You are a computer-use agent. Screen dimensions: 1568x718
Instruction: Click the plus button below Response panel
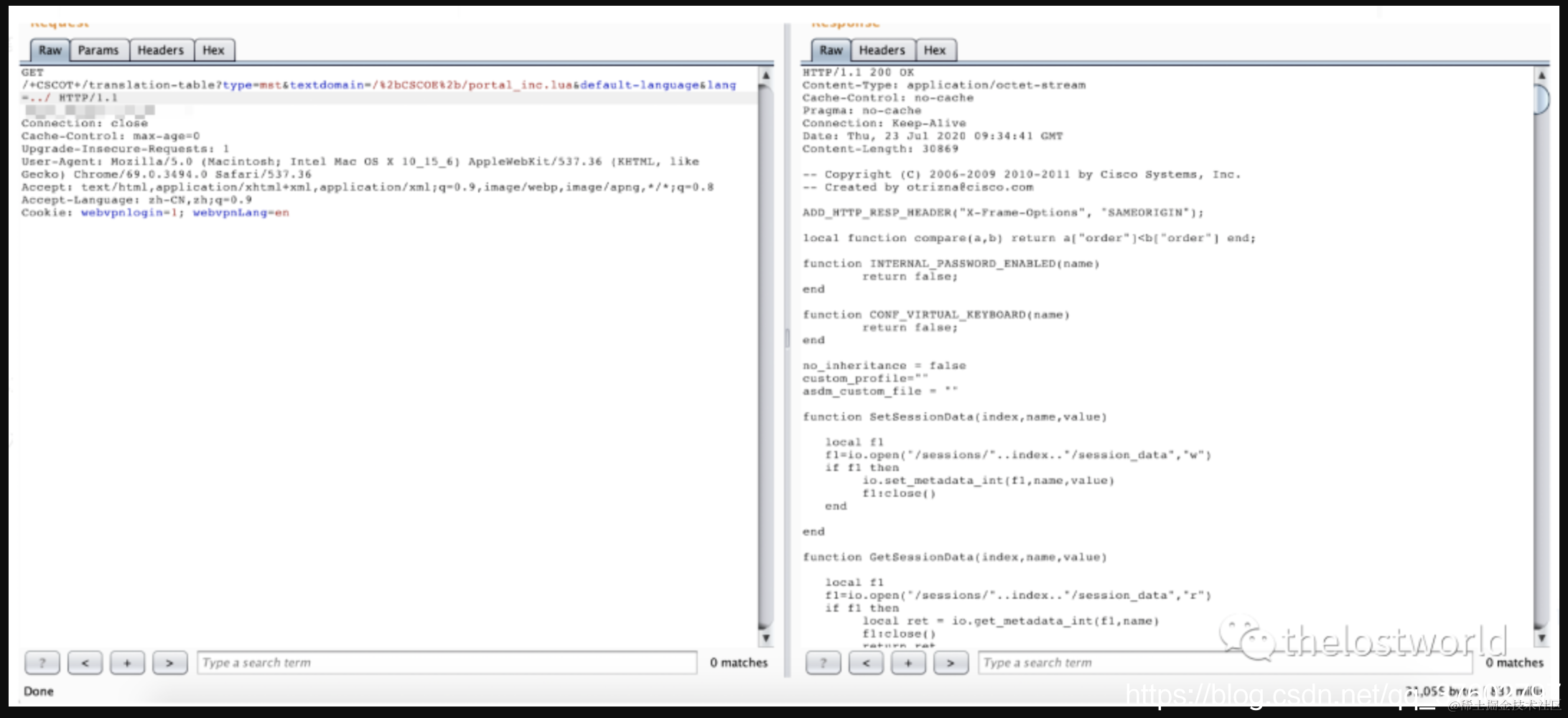pyautogui.click(x=908, y=663)
